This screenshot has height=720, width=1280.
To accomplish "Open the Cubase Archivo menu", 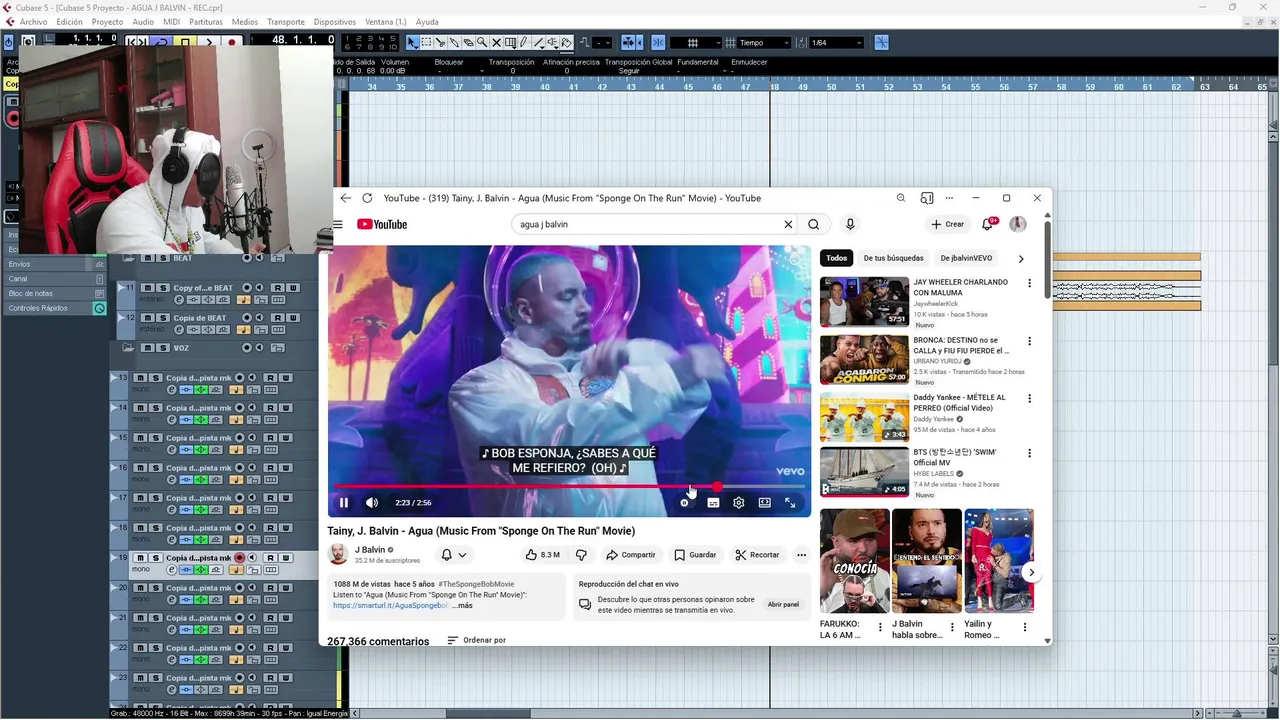I will pos(33,22).
